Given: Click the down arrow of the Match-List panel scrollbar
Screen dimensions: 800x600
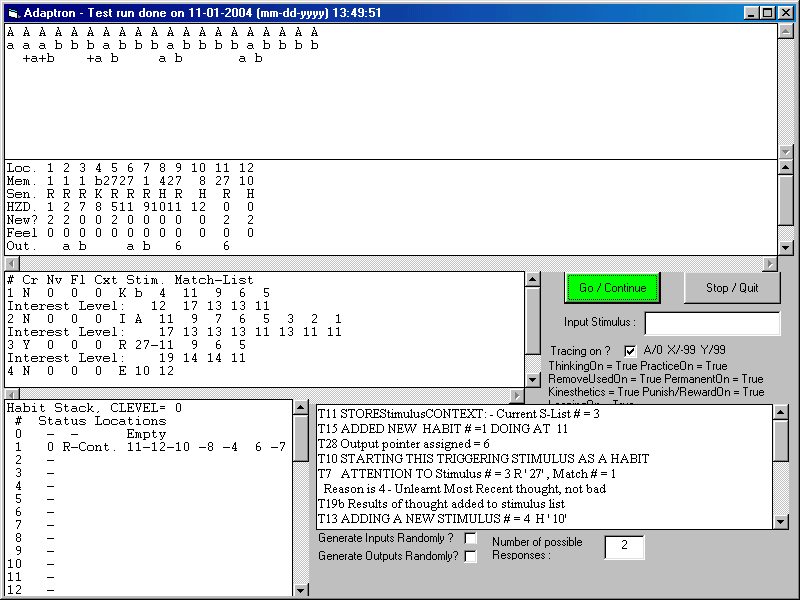Looking at the screenshot, I should tap(533, 379).
